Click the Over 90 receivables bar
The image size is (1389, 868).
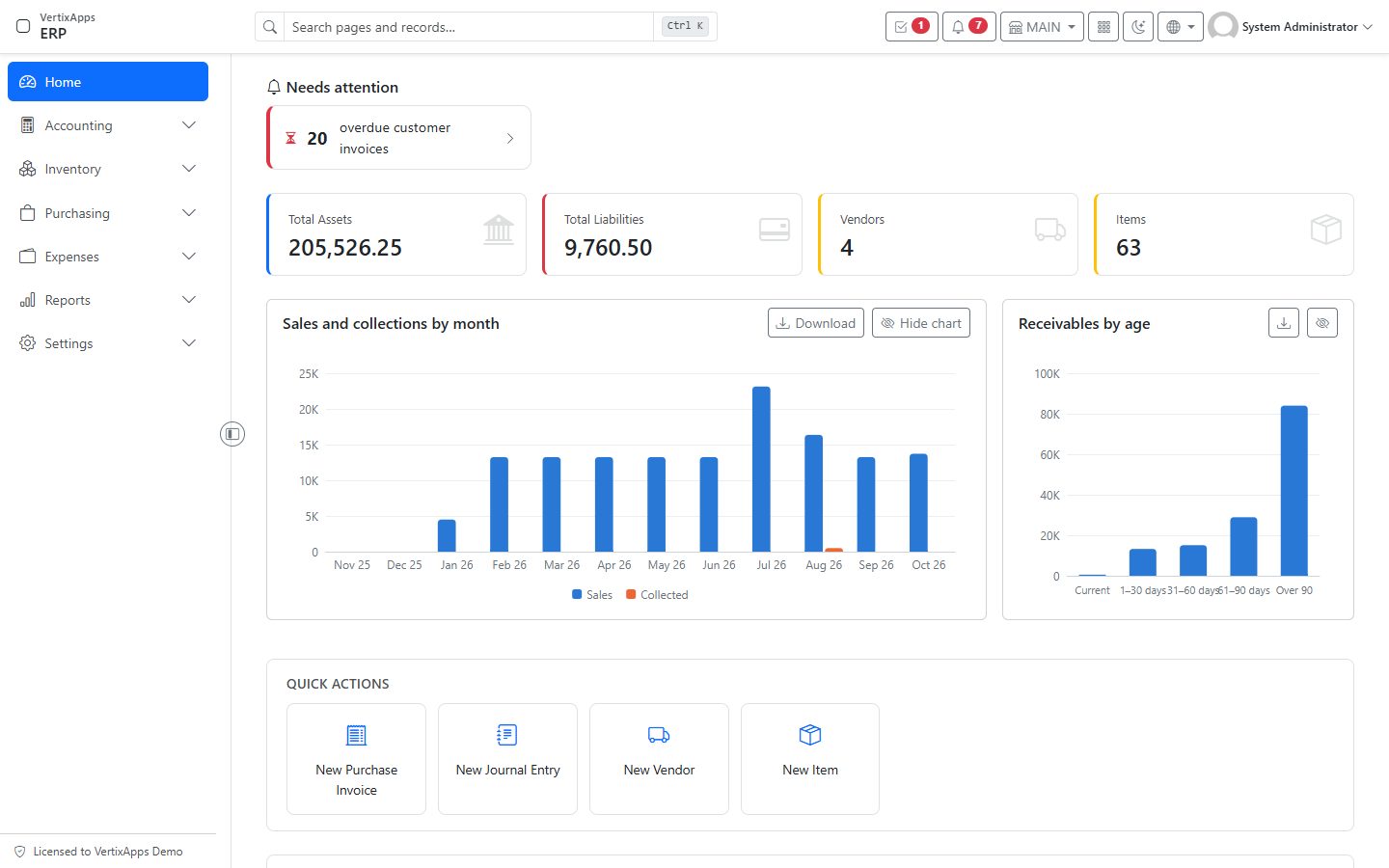[x=1294, y=491]
